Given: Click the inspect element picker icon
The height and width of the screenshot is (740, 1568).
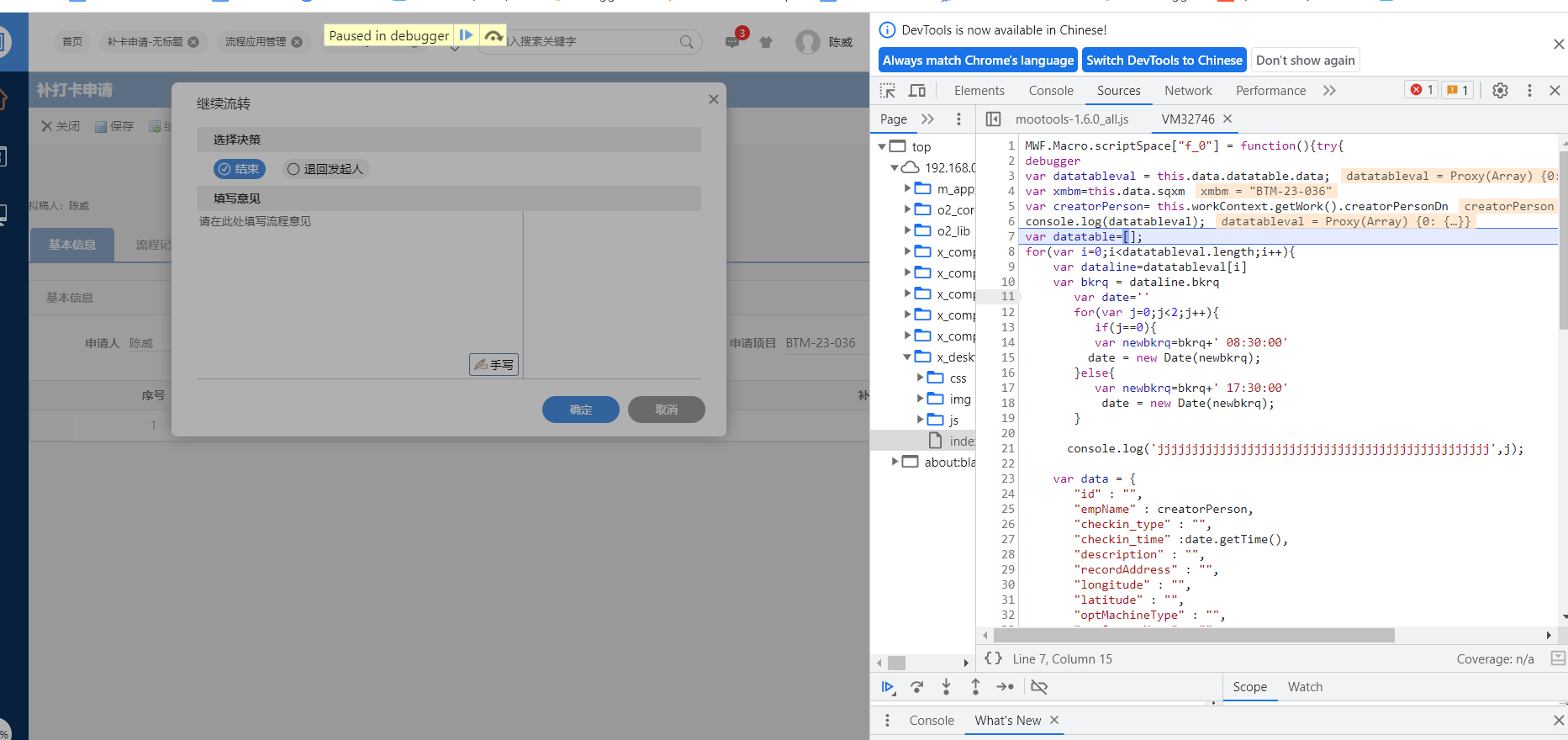Looking at the screenshot, I should (887, 91).
